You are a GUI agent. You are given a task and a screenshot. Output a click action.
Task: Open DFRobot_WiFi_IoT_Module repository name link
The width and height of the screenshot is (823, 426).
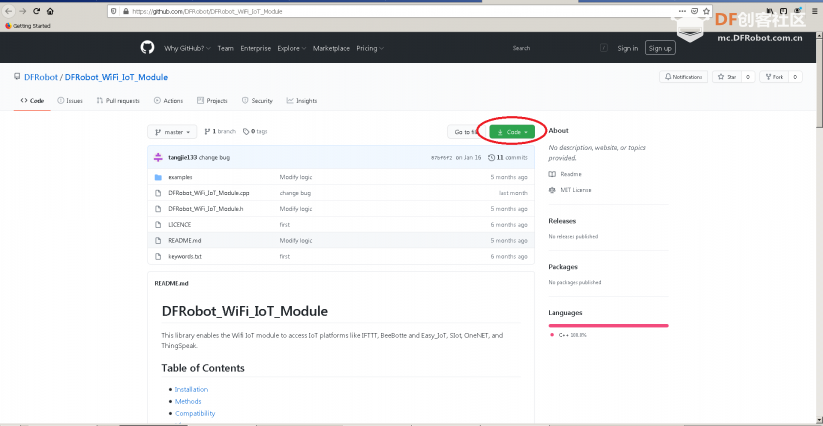[x=117, y=77]
